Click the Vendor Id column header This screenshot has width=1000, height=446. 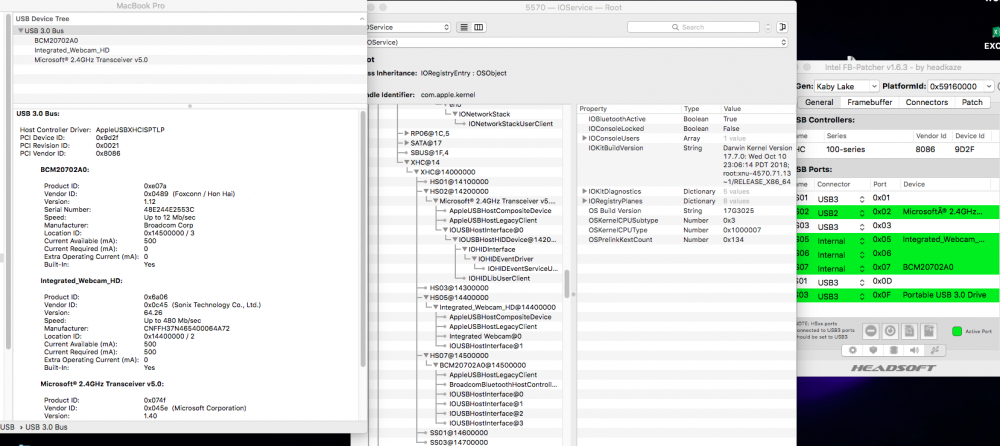tap(934, 136)
